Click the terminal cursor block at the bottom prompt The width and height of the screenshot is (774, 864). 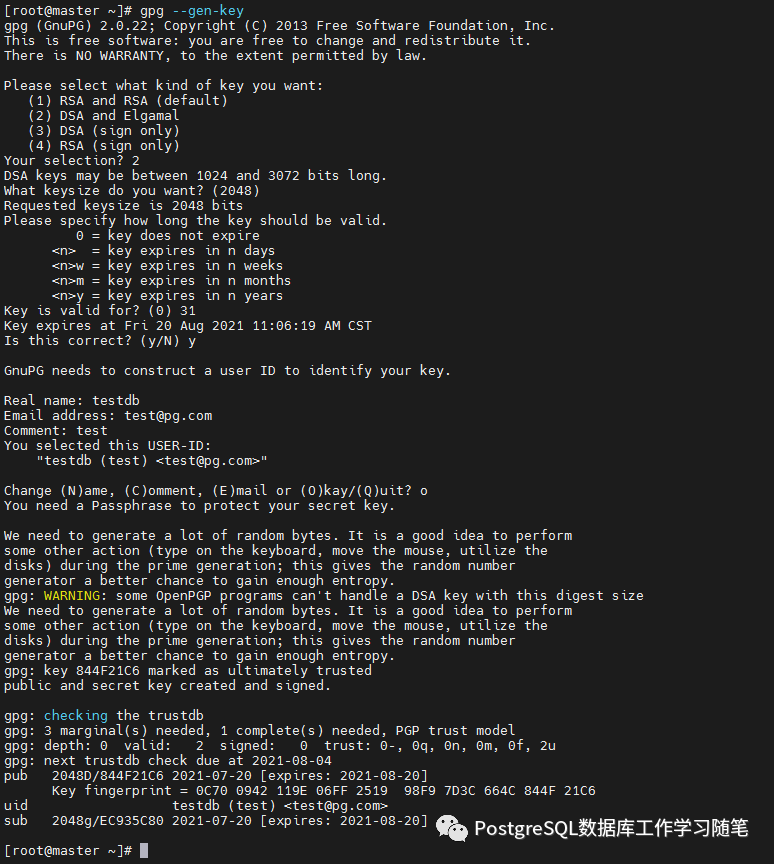(144, 851)
